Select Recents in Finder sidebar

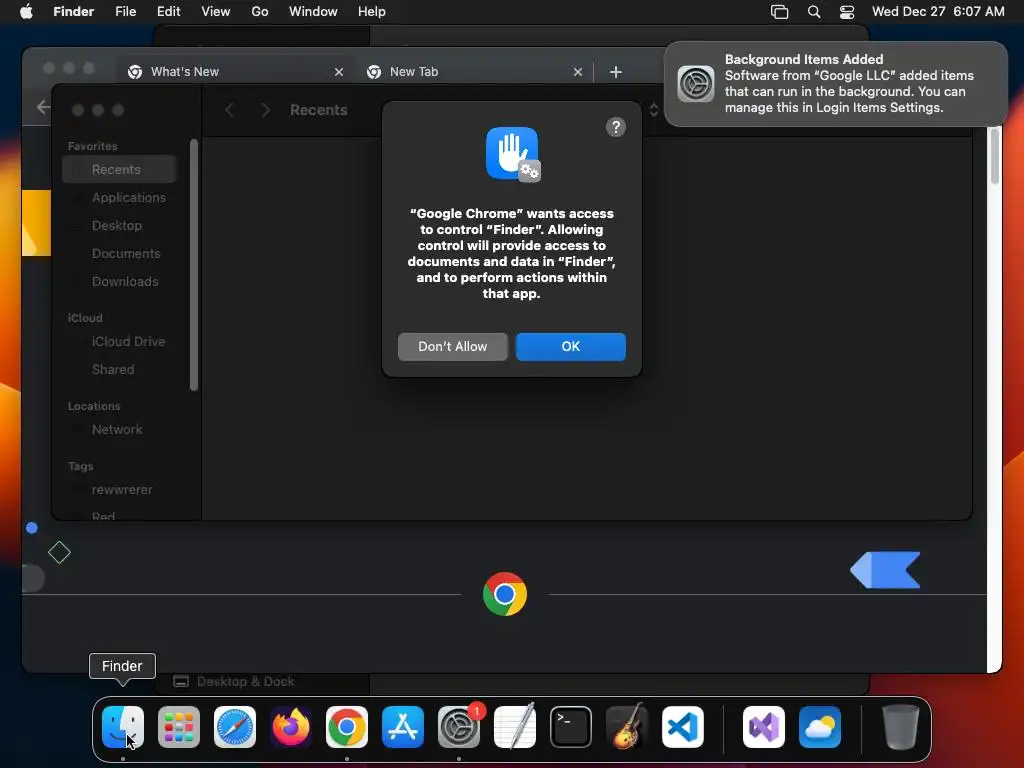[120, 170]
